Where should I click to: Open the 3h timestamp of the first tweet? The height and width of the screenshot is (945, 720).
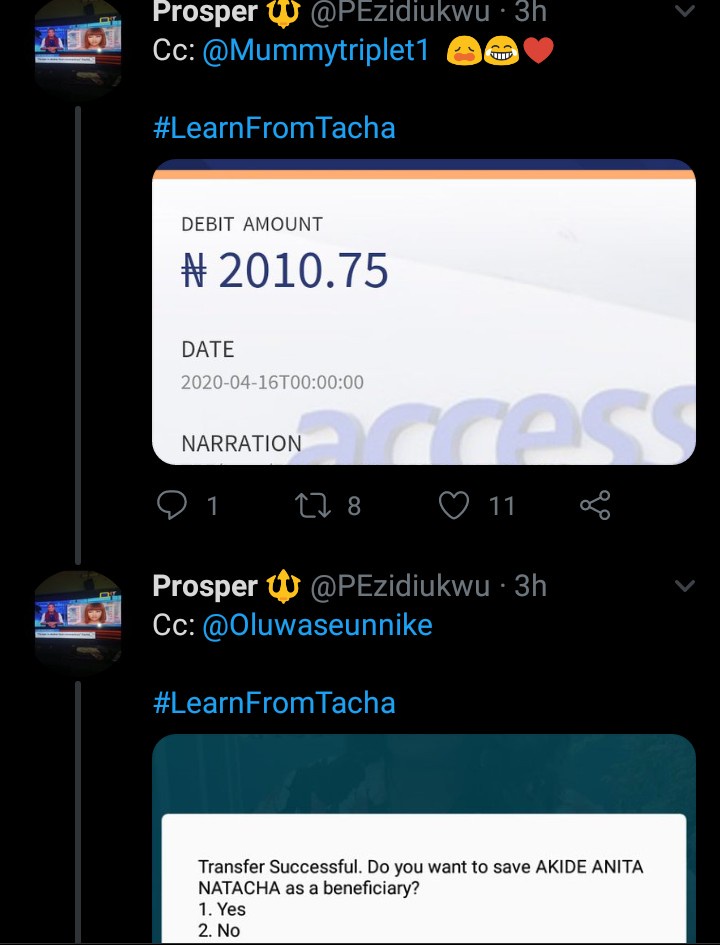point(530,13)
